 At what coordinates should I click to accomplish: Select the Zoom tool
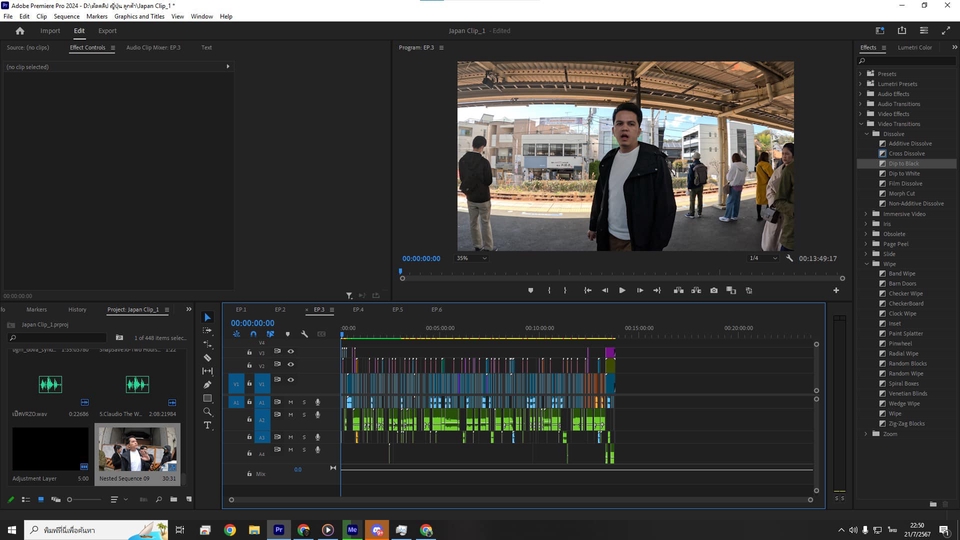(x=207, y=411)
